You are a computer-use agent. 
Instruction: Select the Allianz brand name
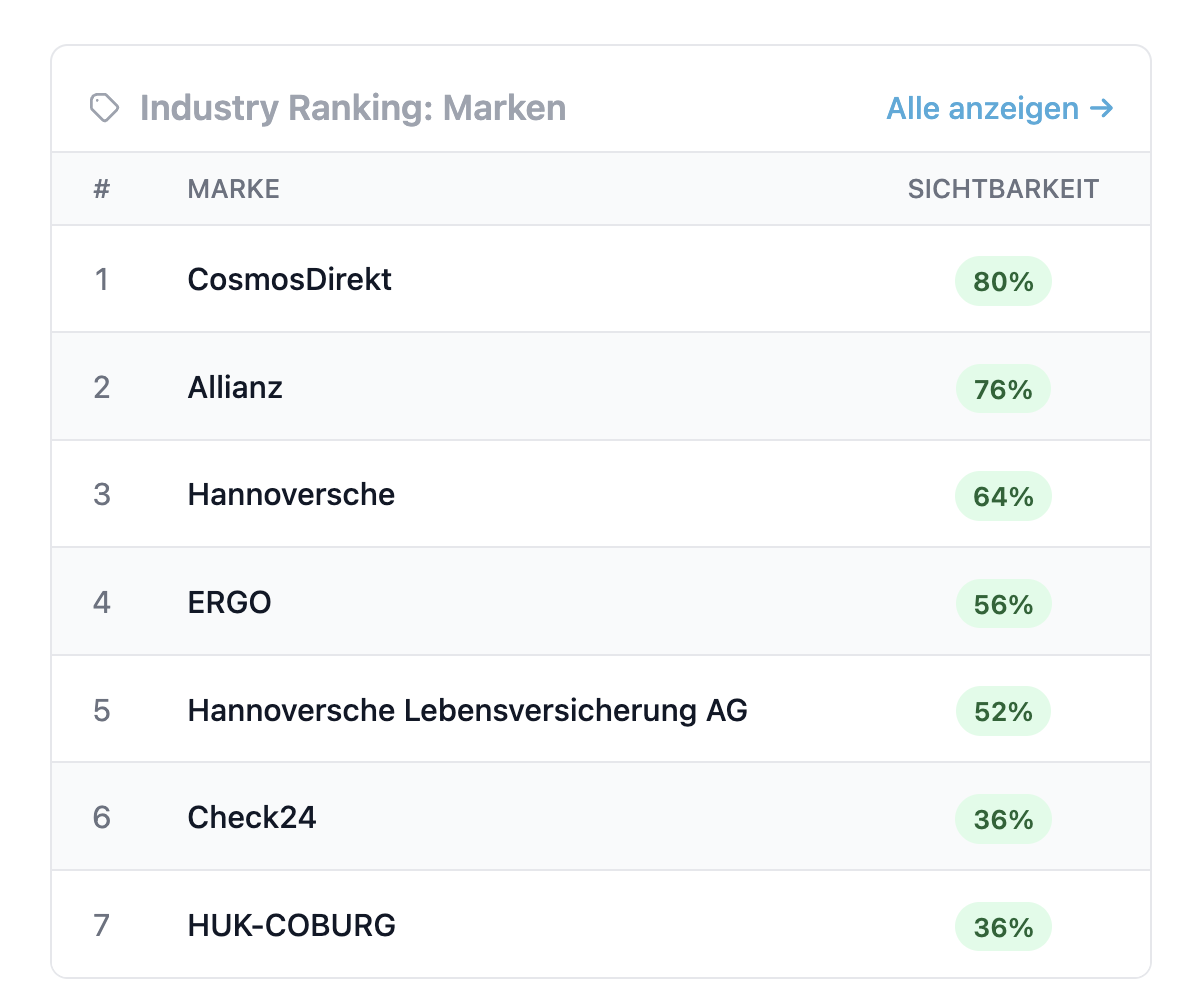coord(235,387)
